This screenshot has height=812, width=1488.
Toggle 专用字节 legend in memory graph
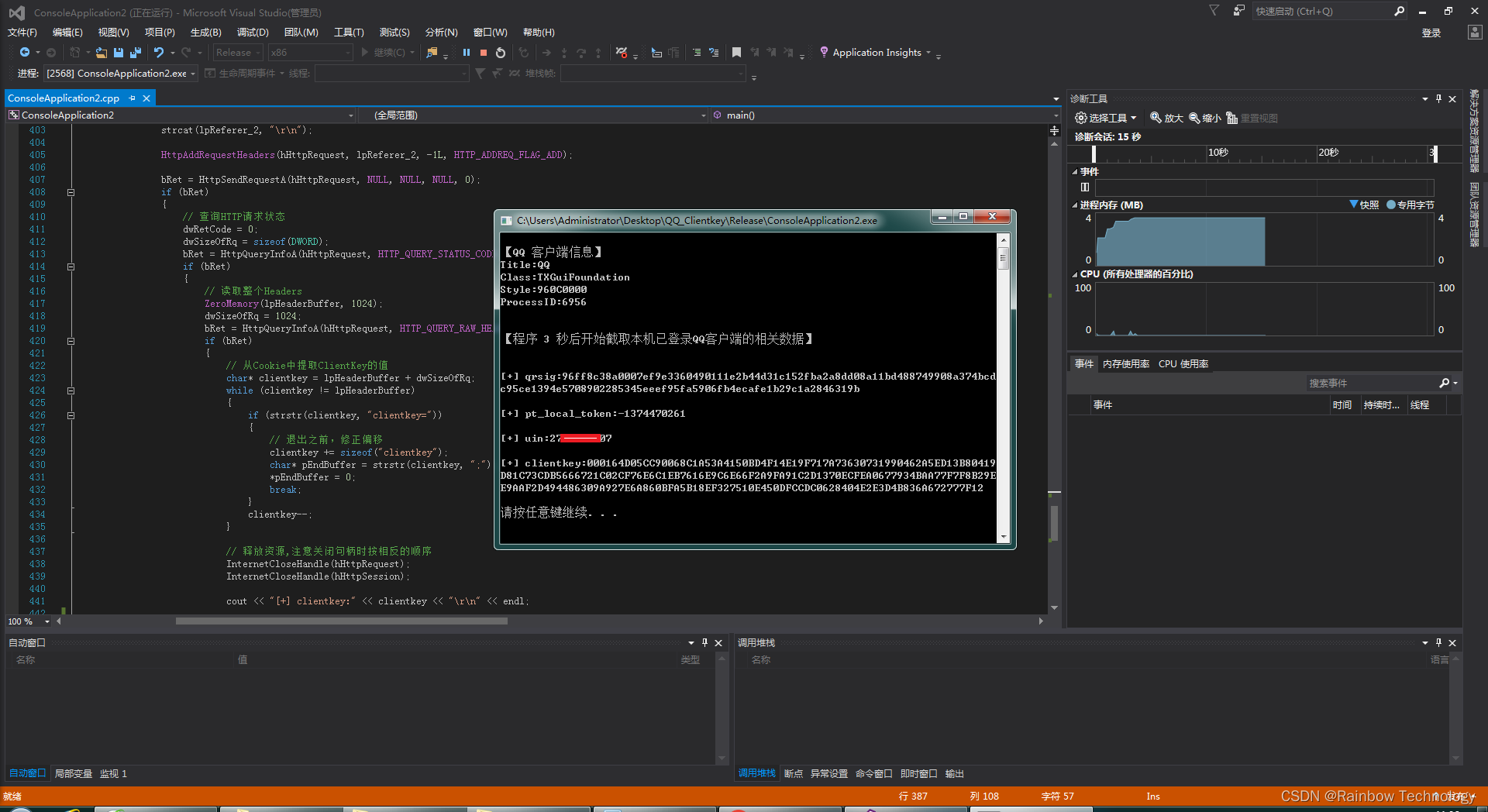[x=1410, y=205]
